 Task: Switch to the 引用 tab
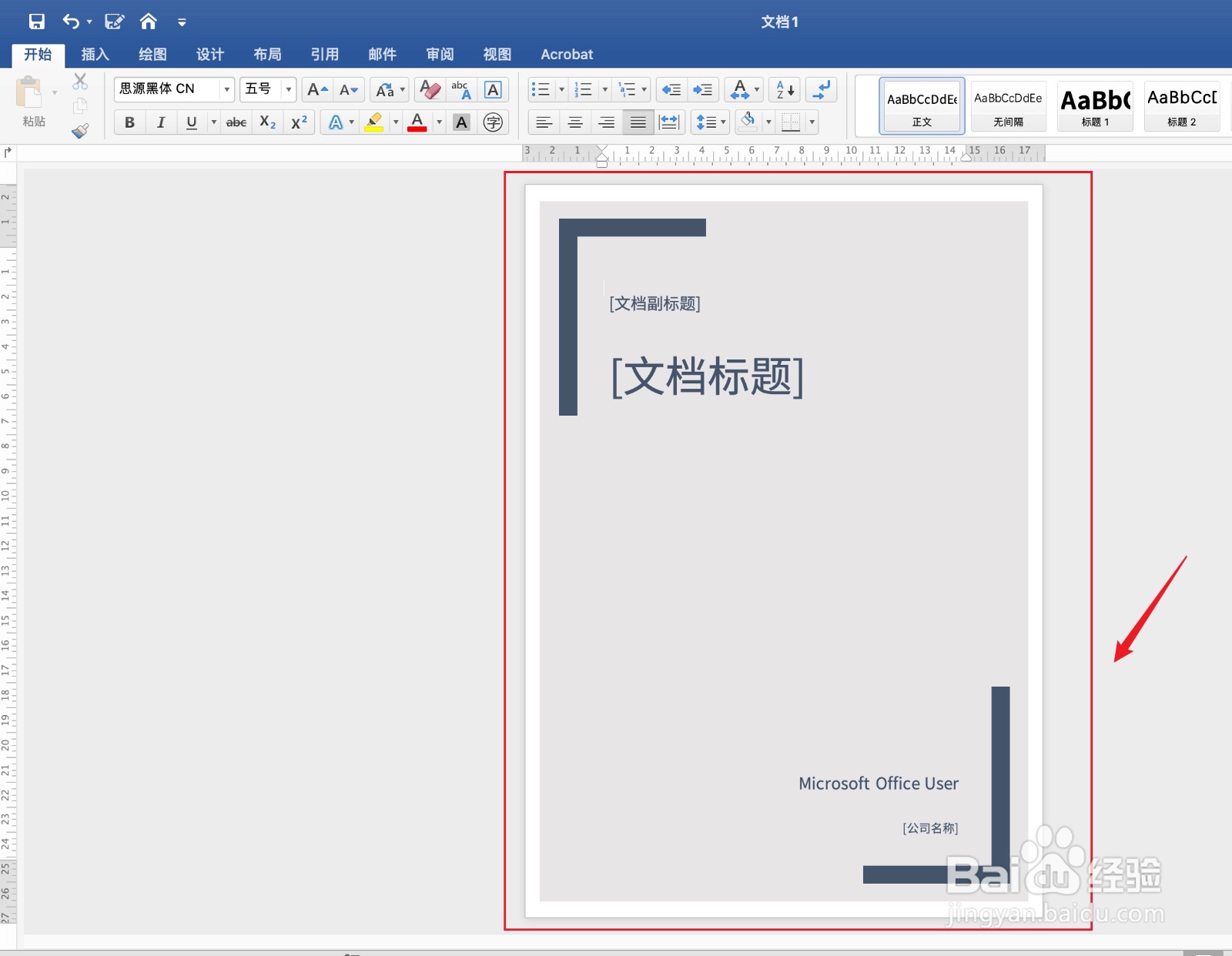point(325,54)
